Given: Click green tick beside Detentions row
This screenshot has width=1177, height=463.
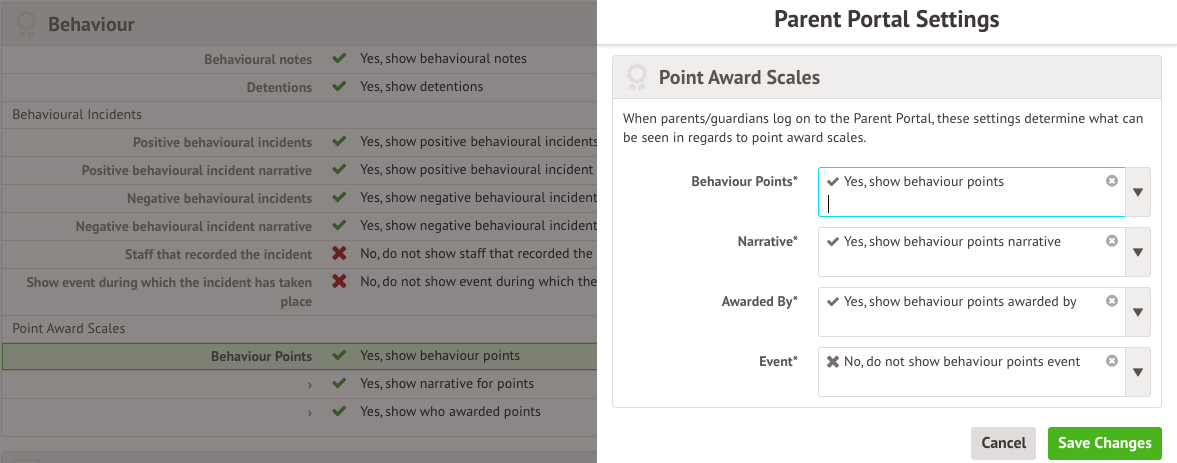Looking at the screenshot, I should pos(339,87).
